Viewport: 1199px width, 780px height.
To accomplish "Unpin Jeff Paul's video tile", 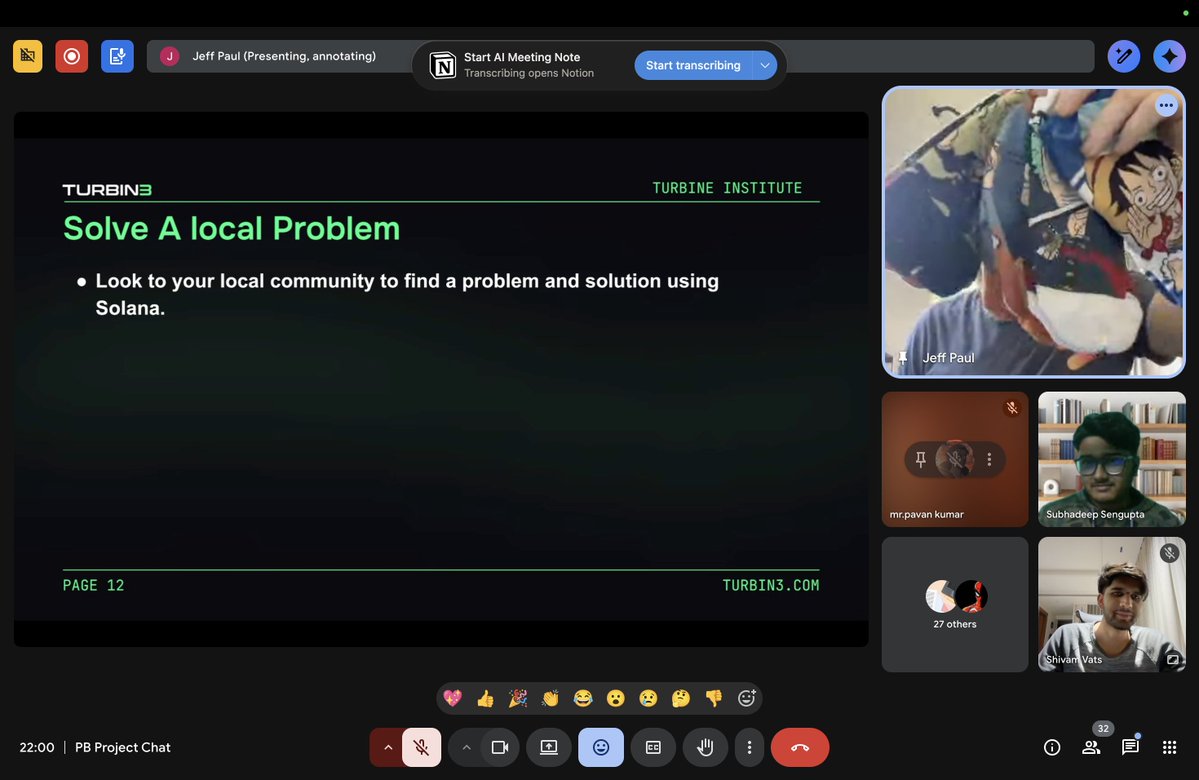I will [903, 357].
